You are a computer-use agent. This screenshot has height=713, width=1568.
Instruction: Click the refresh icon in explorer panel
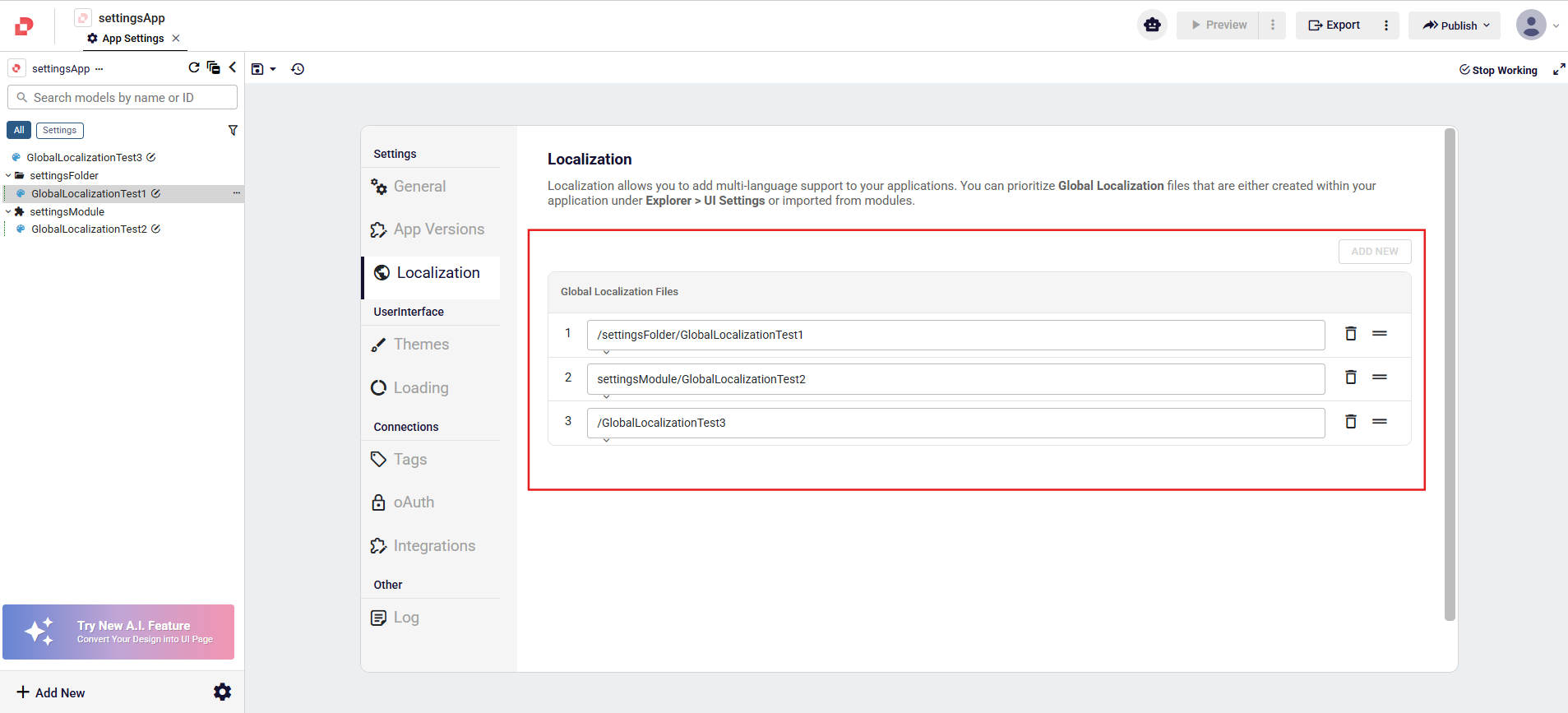pyautogui.click(x=194, y=68)
